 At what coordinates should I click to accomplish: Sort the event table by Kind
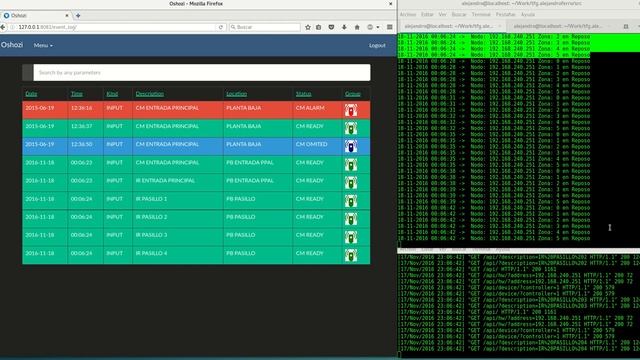tap(112, 94)
